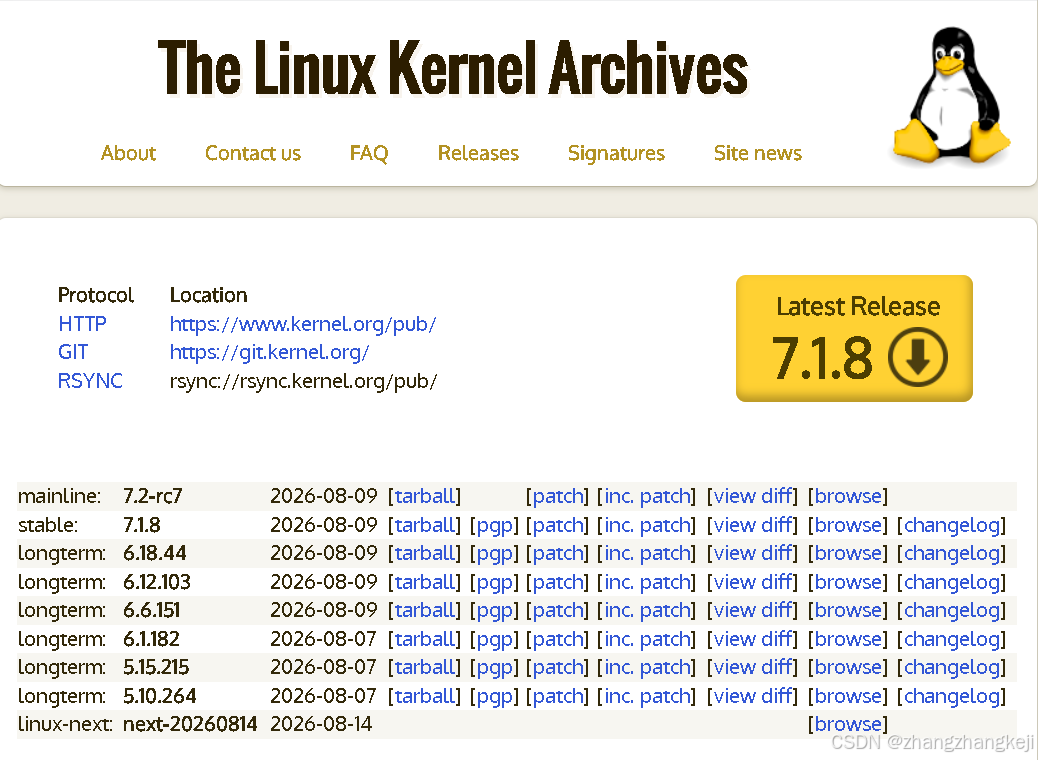
Task: Go to the FAQ page
Action: pos(369,153)
